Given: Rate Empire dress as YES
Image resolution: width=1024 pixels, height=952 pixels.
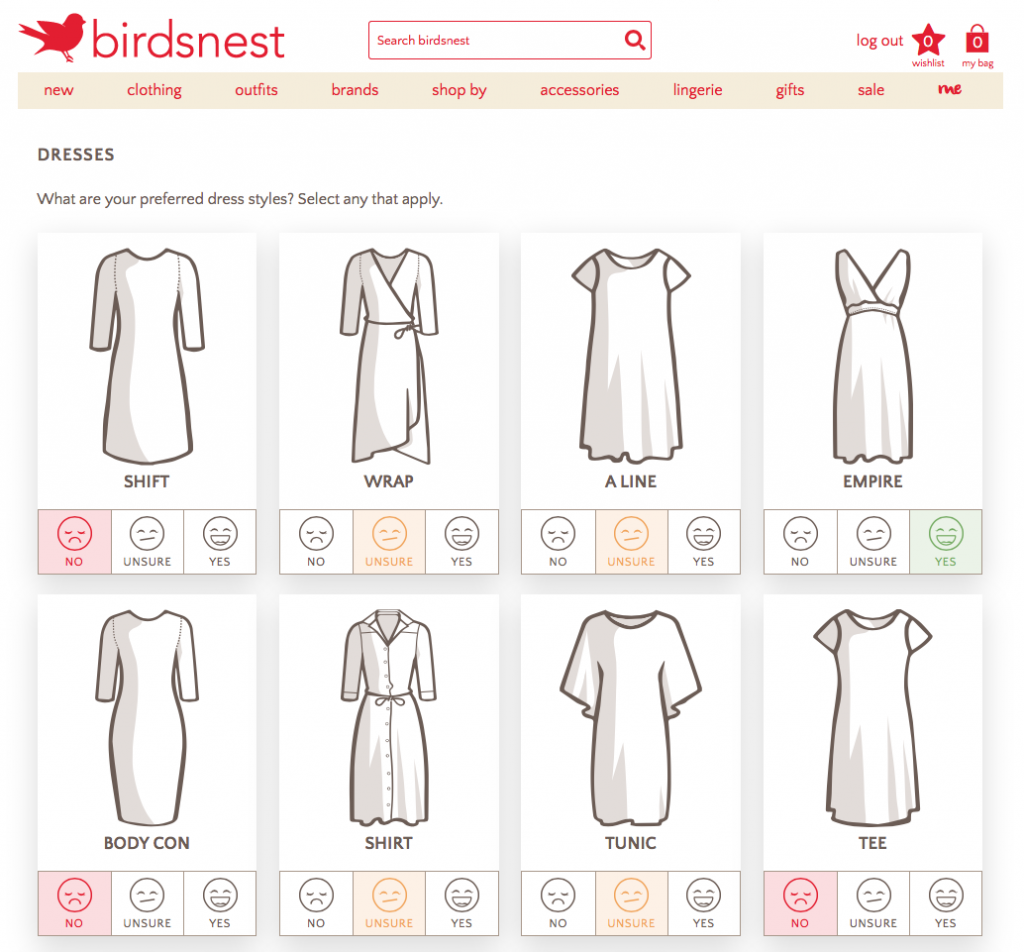Looking at the screenshot, I should pyautogui.click(x=946, y=542).
